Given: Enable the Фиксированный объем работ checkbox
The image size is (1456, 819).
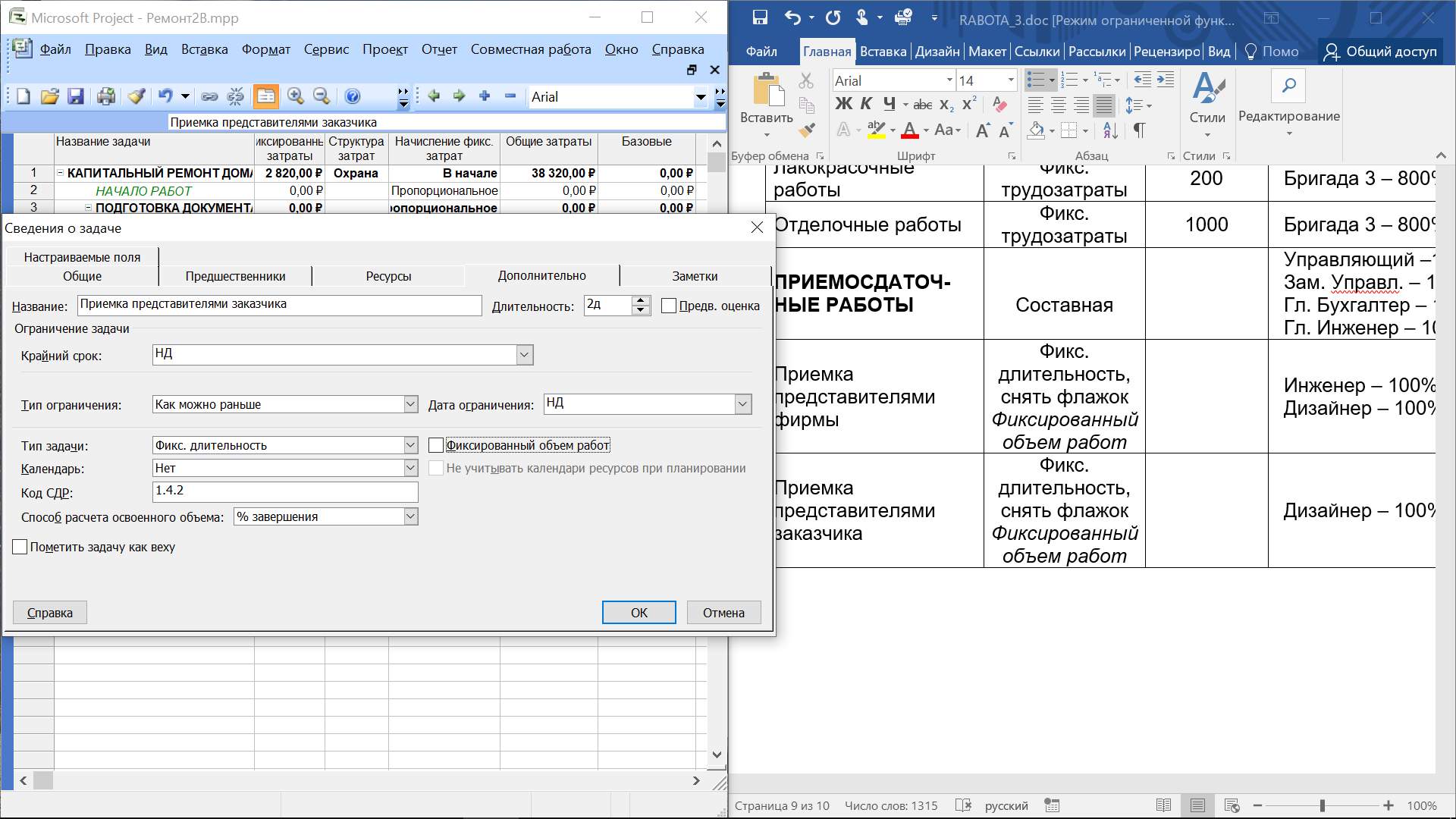Looking at the screenshot, I should click(436, 445).
